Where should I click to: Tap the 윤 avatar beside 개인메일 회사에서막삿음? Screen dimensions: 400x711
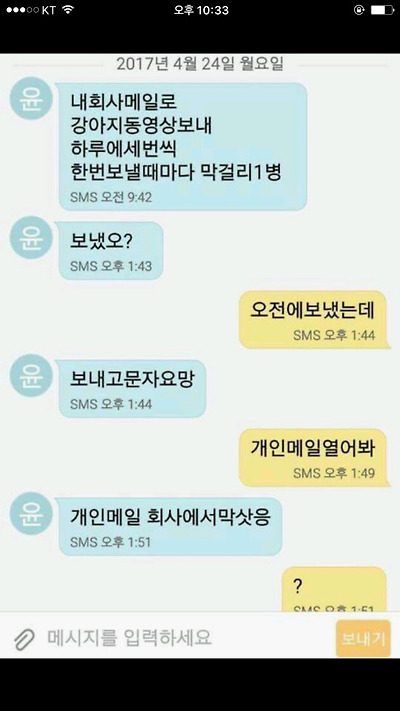tap(31, 513)
